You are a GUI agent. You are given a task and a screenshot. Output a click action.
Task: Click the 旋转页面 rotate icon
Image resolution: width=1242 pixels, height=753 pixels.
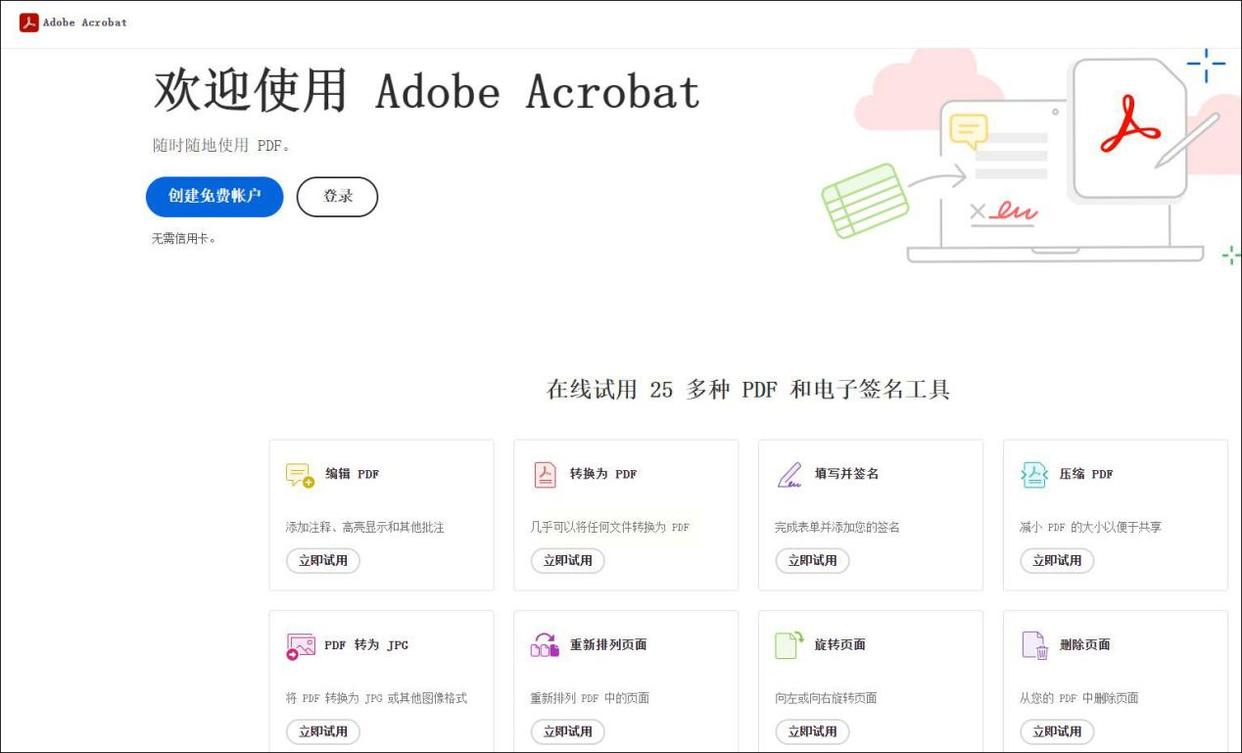pyautogui.click(x=790, y=645)
